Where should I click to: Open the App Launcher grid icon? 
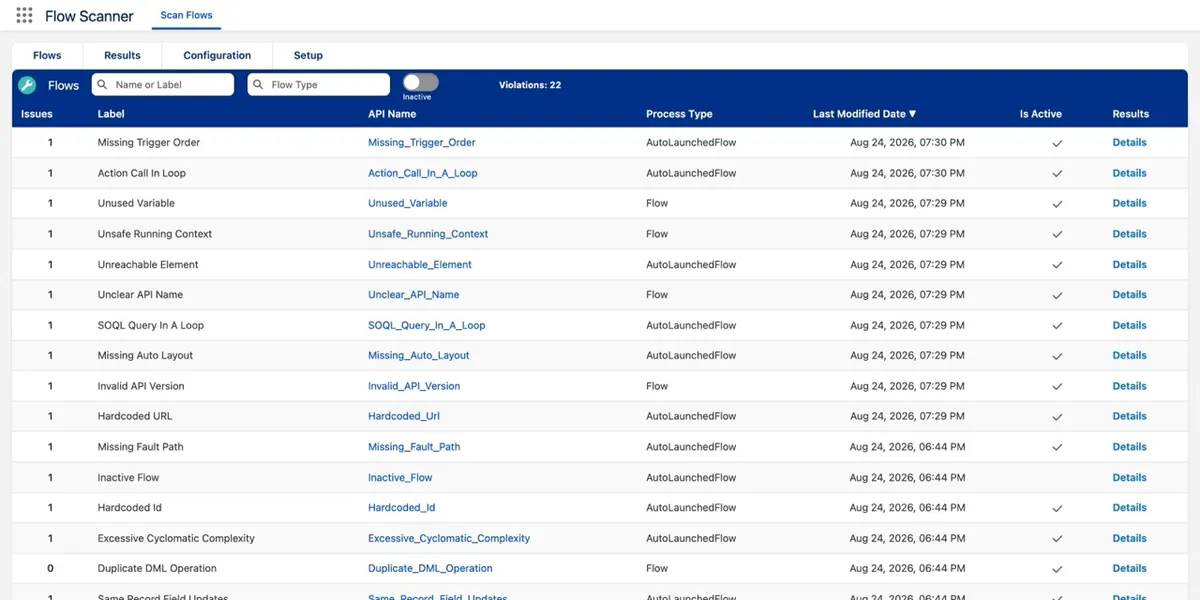[x=24, y=16]
